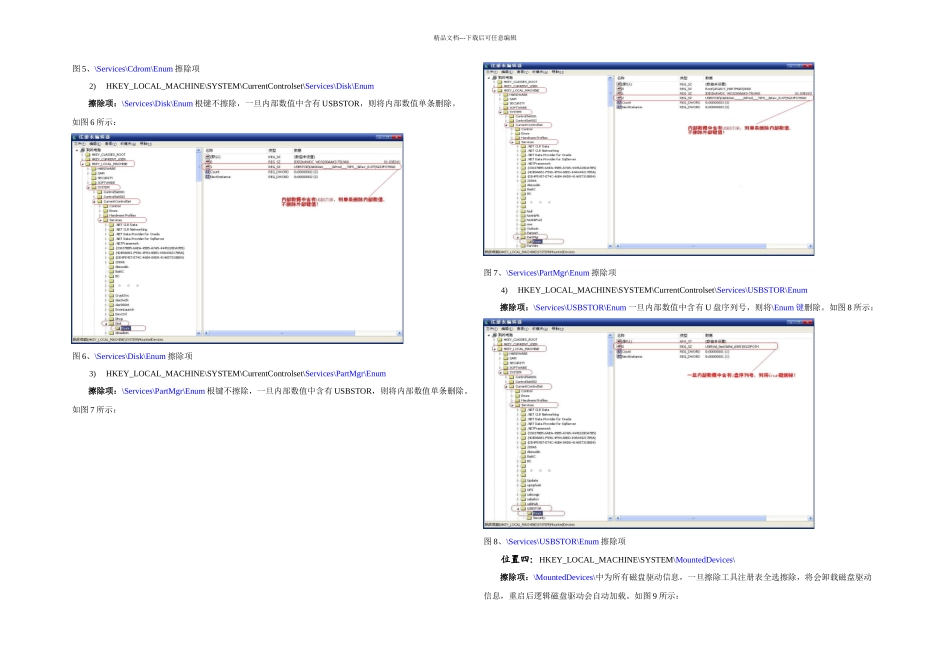Click PartMgr folder icon in Figure 7 tree
The width and height of the screenshot is (950, 672).
tap(524, 237)
